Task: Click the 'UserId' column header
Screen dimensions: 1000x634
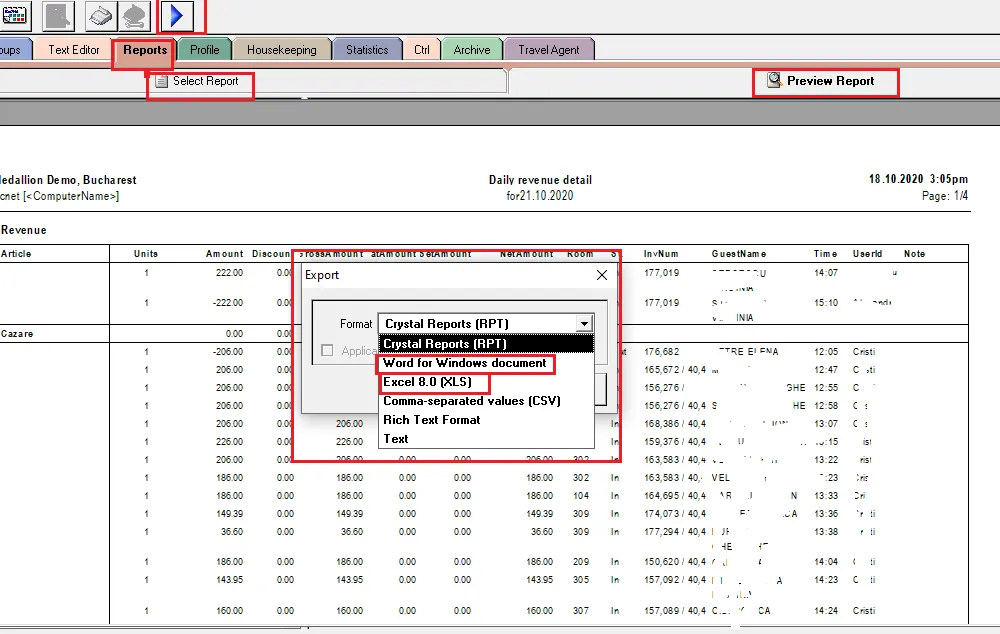Action: pyautogui.click(x=867, y=254)
